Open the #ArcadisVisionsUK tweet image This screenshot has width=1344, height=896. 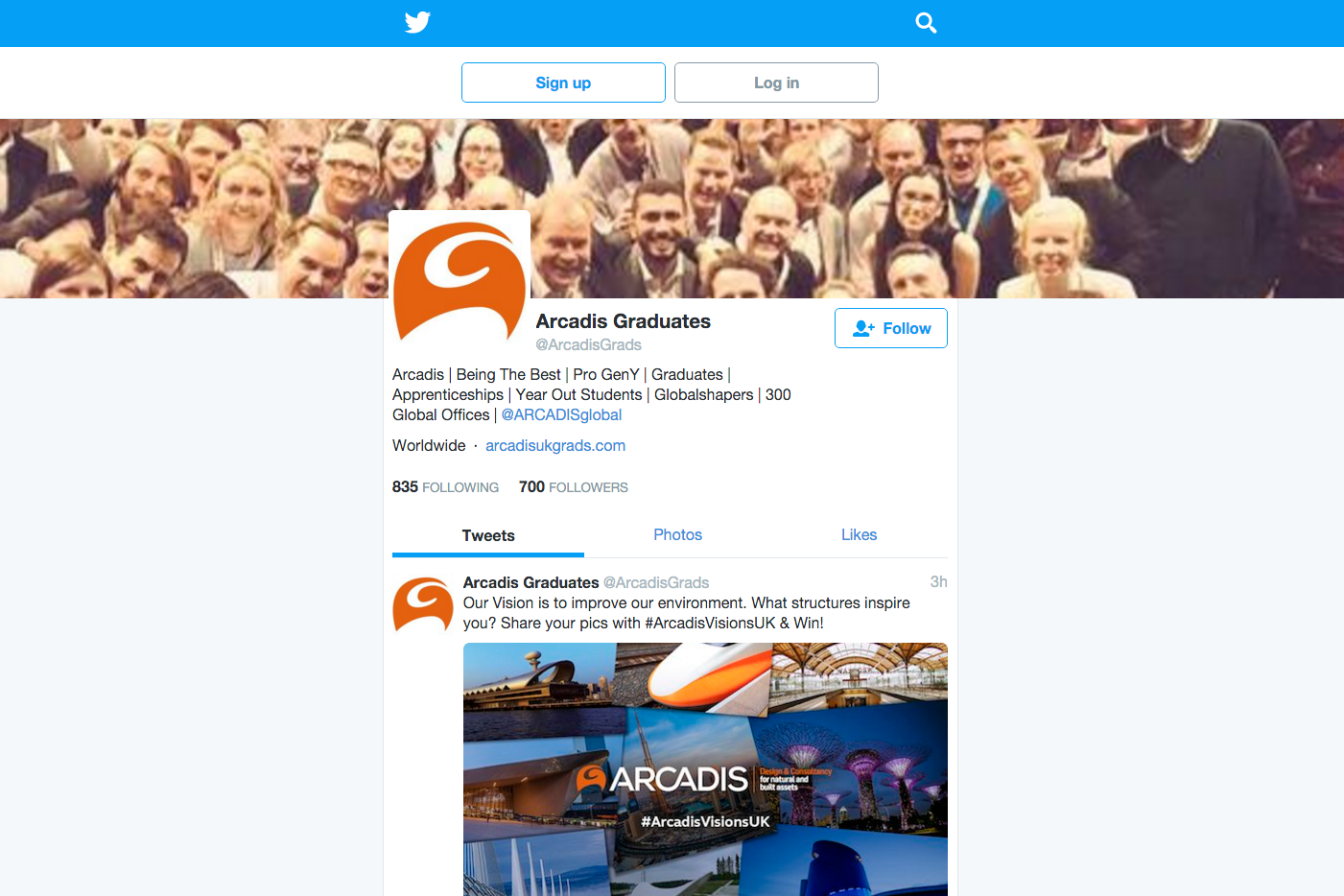(705, 769)
